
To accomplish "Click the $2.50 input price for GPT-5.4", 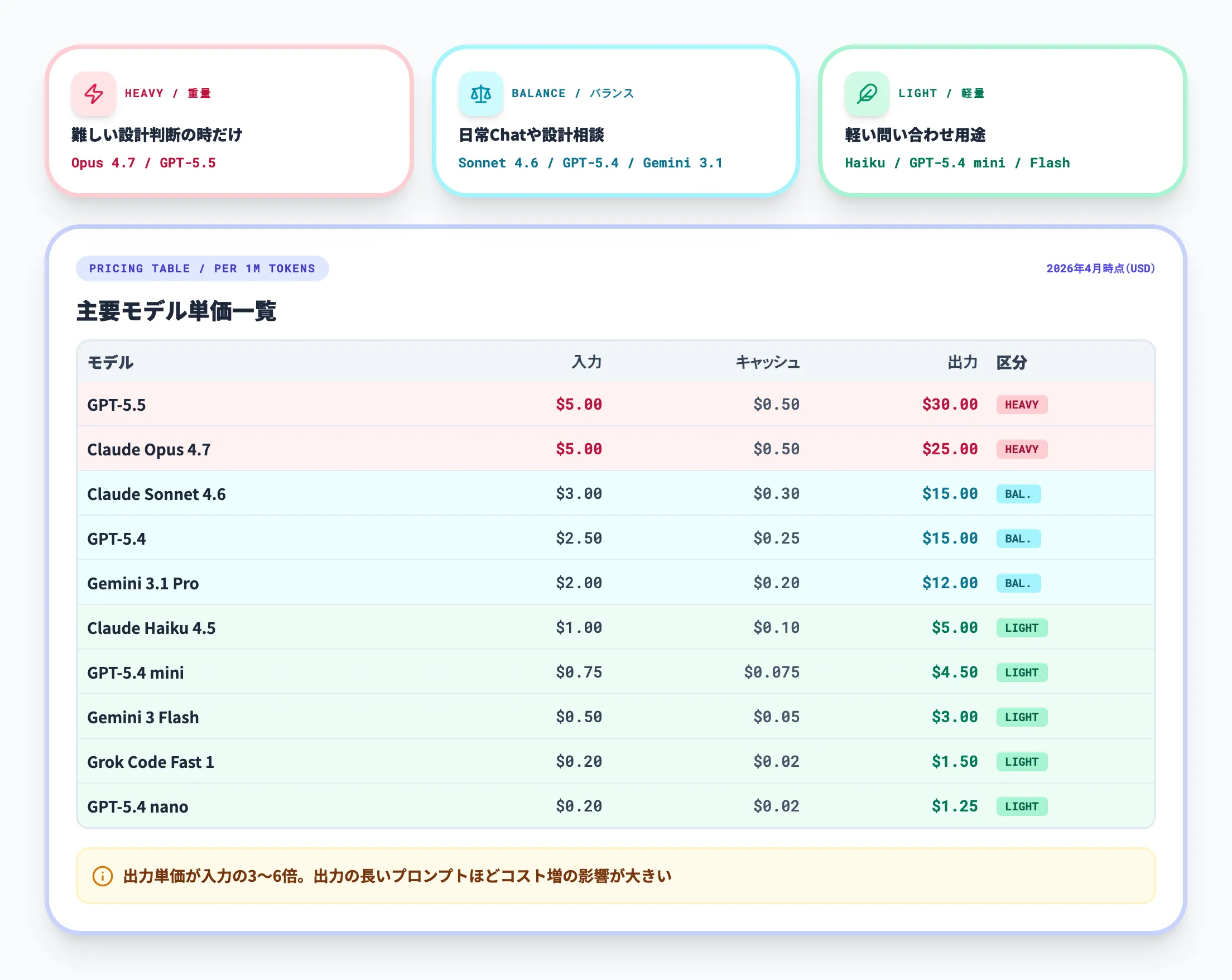I will (x=579, y=539).
